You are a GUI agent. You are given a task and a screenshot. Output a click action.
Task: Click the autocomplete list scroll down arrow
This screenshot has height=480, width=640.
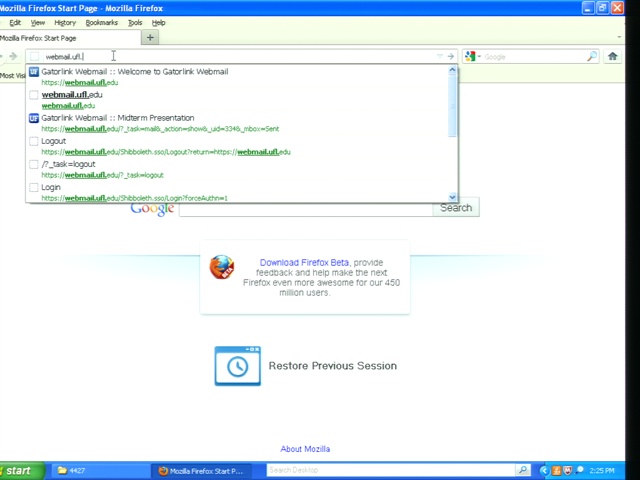click(x=452, y=197)
